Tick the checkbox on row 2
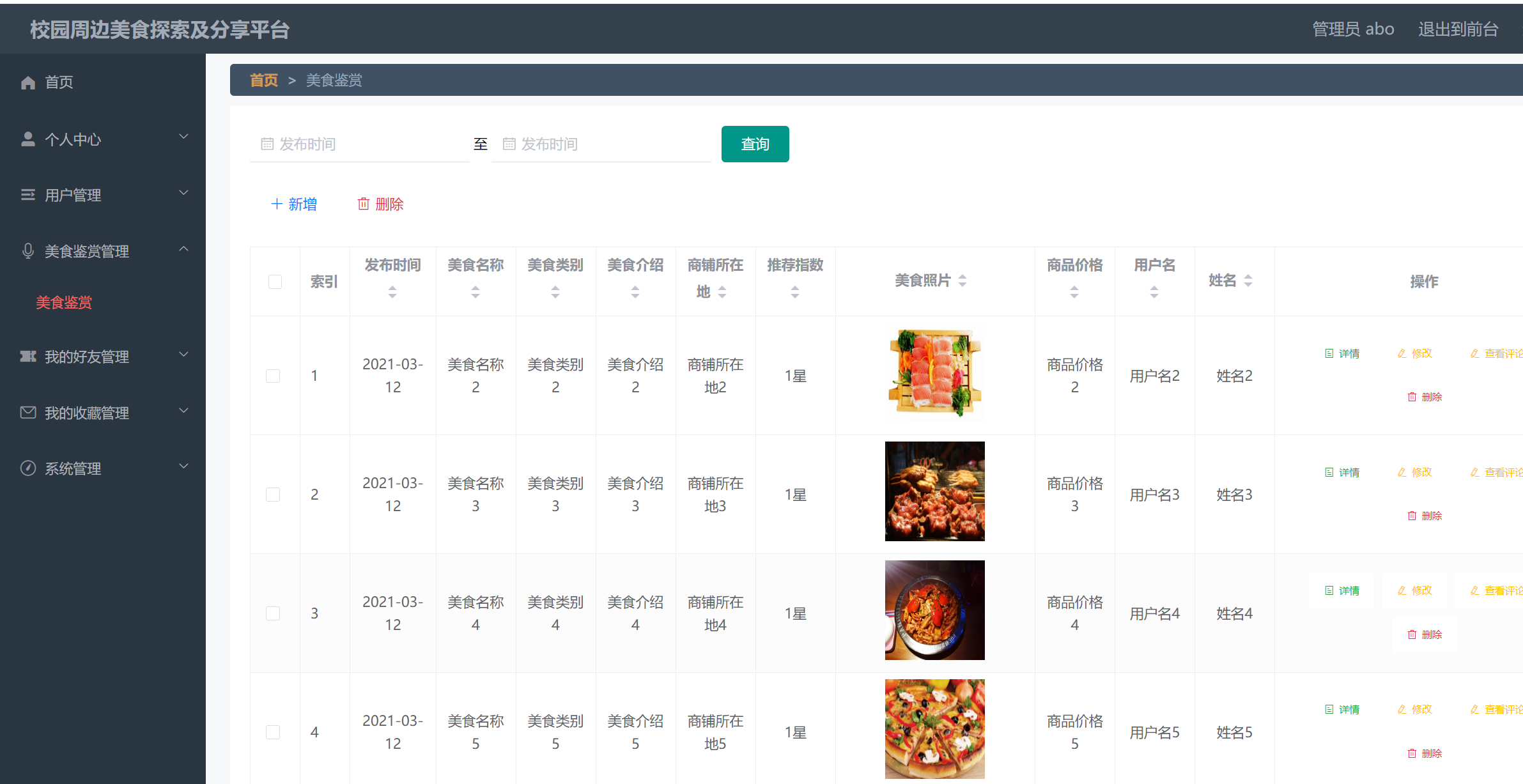Viewport: 1523px width, 784px height. 273,494
